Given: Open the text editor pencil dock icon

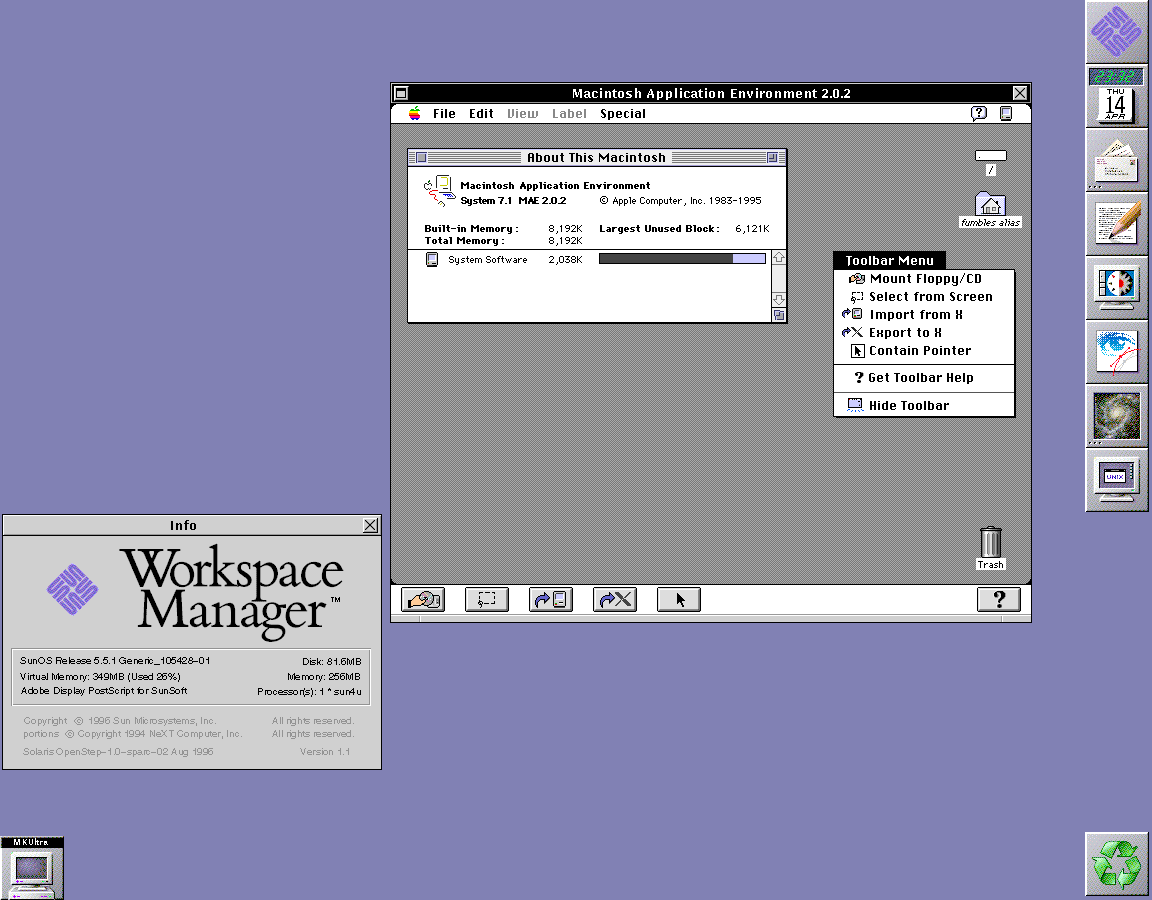Looking at the screenshot, I should tap(1117, 224).
